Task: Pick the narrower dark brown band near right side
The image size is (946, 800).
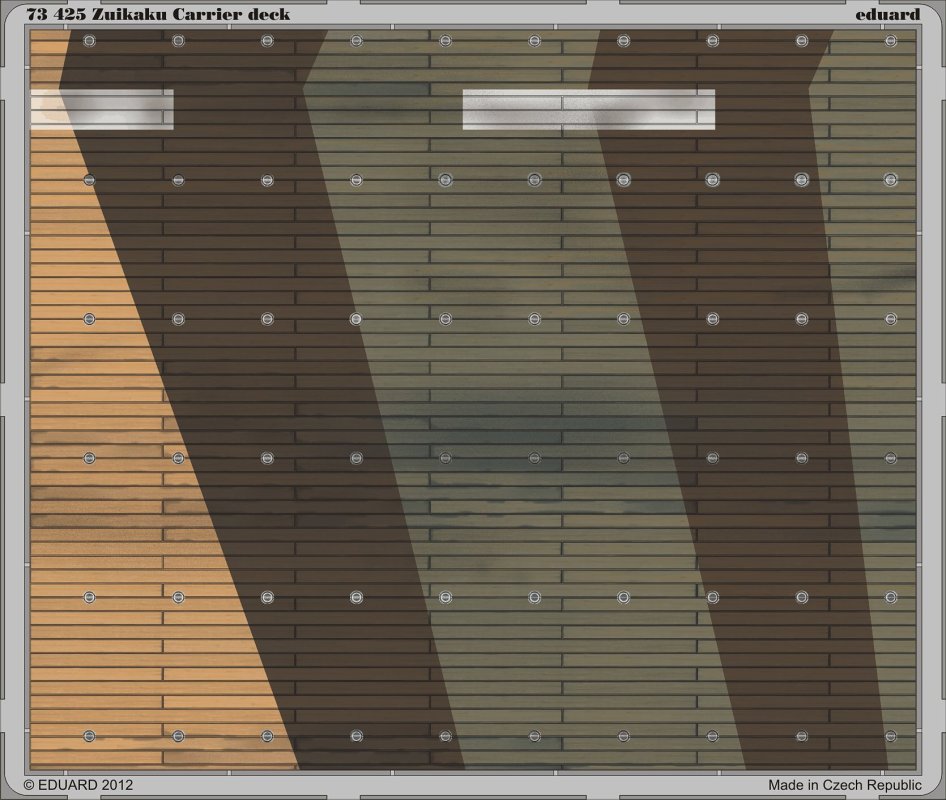Action: click(740, 400)
